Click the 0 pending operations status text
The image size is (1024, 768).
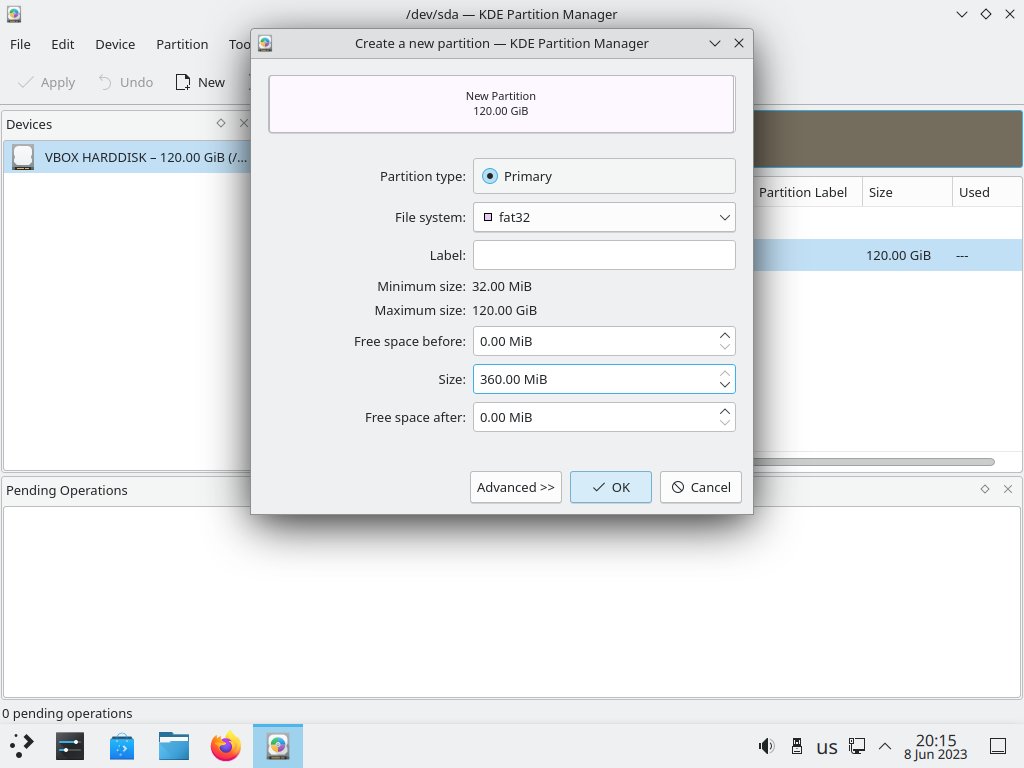point(67,713)
